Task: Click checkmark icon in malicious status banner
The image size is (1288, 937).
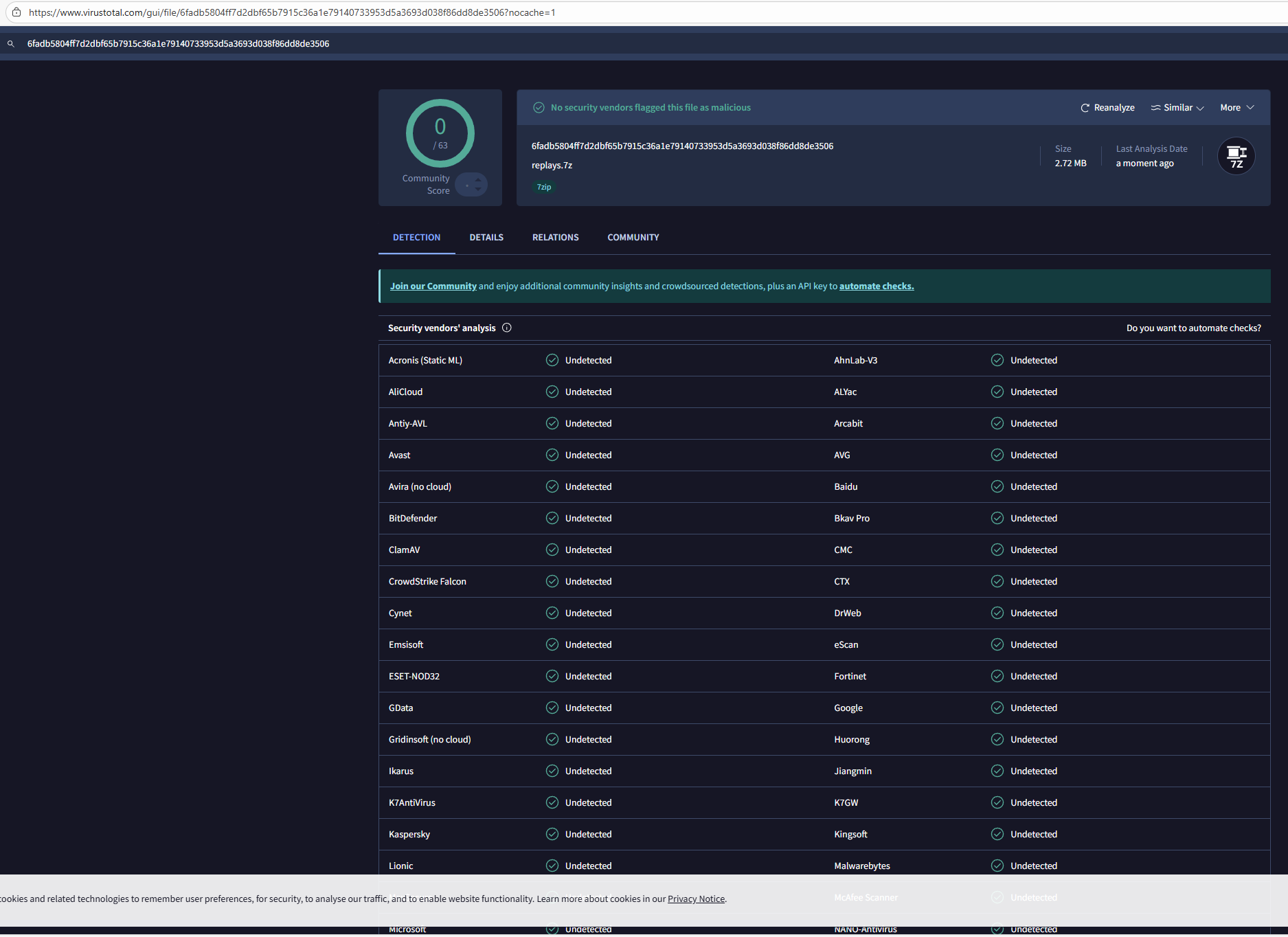Action: point(539,108)
